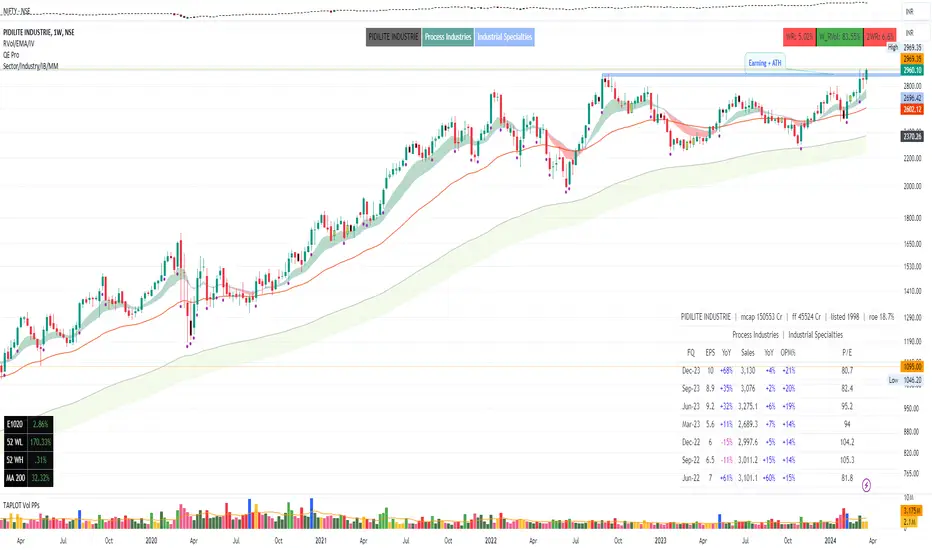Click the red 2WR: 6.6% cell

[x=880, y=36]
